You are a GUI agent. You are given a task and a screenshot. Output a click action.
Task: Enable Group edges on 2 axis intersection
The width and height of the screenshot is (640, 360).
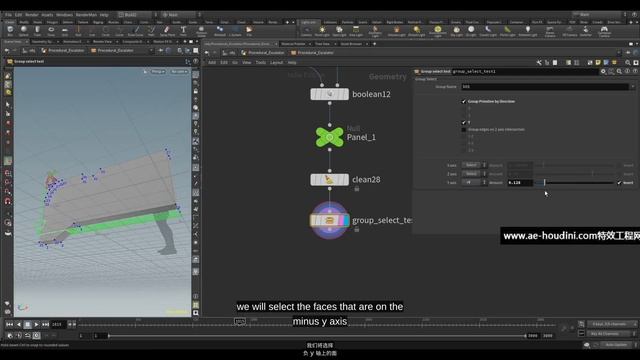coord(464,130)
